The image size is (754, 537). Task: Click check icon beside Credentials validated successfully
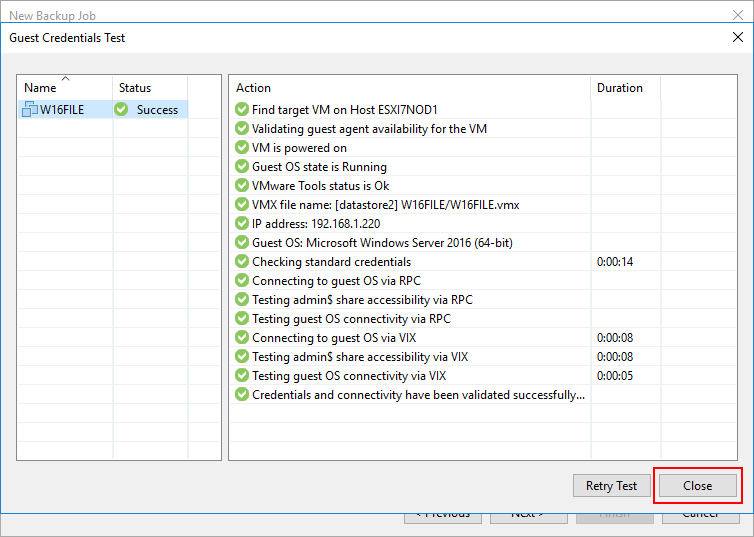pos(241,395)
